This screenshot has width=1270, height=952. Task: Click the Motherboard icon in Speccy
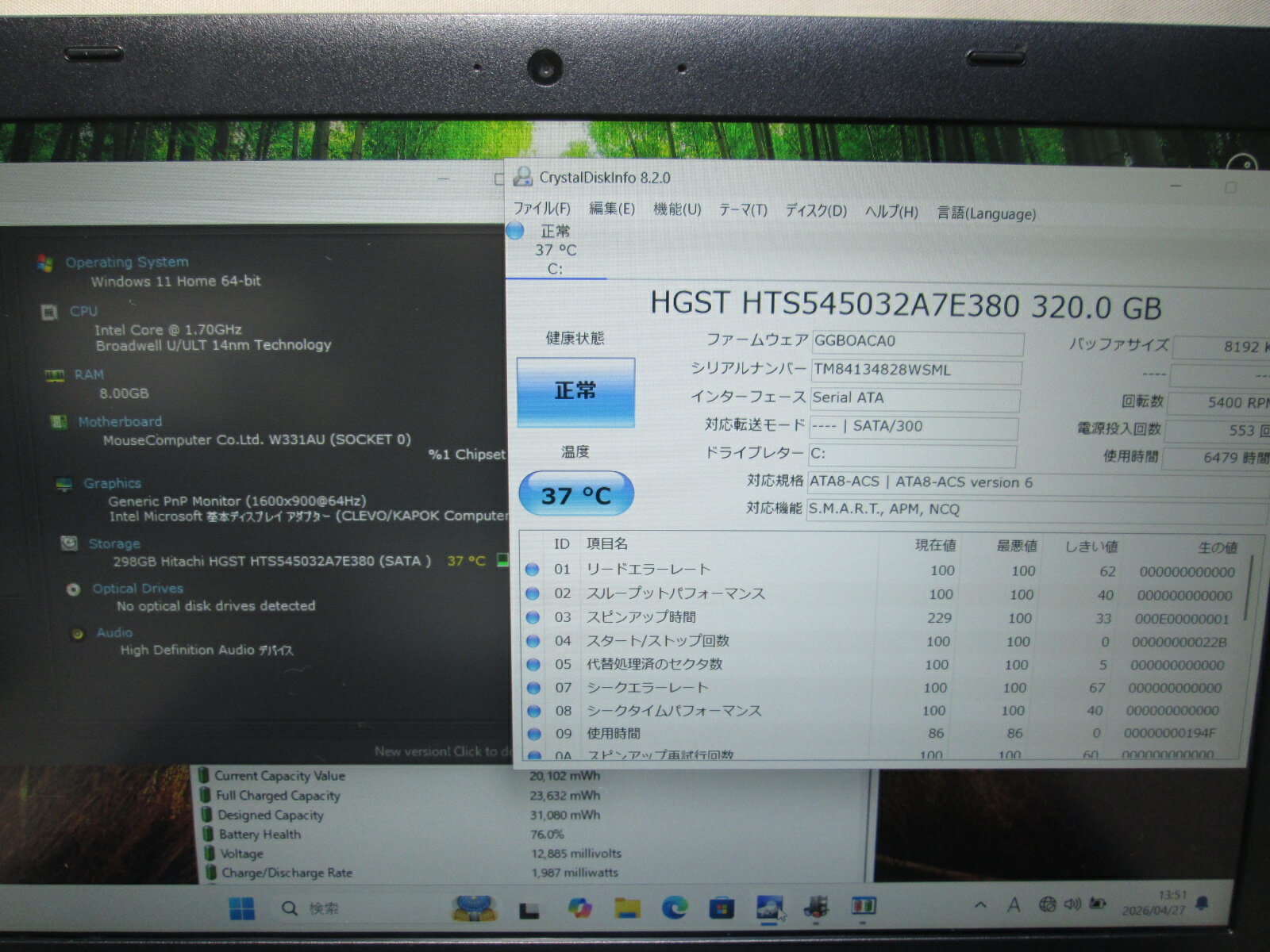[58, 422]
